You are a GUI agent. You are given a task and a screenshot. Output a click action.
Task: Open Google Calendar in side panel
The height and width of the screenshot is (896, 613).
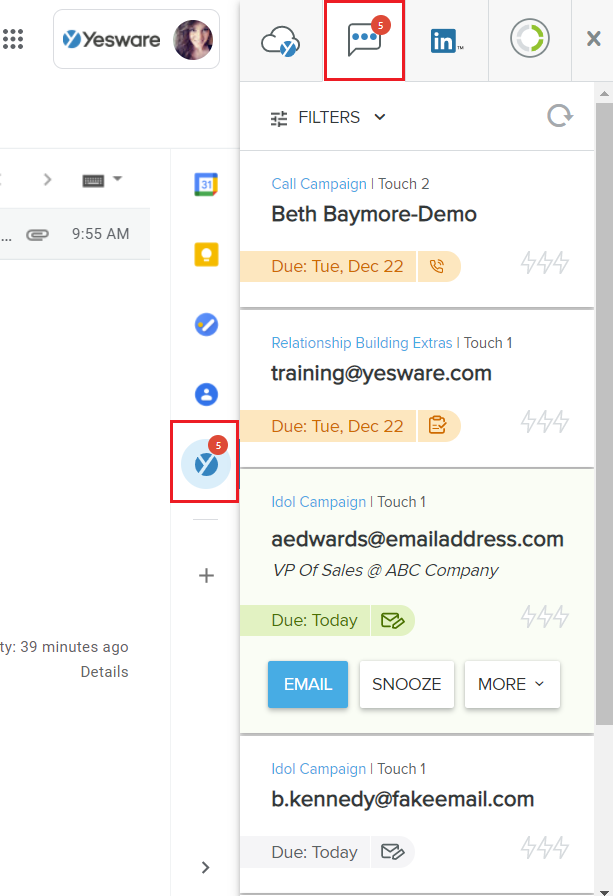pos(206,184)
